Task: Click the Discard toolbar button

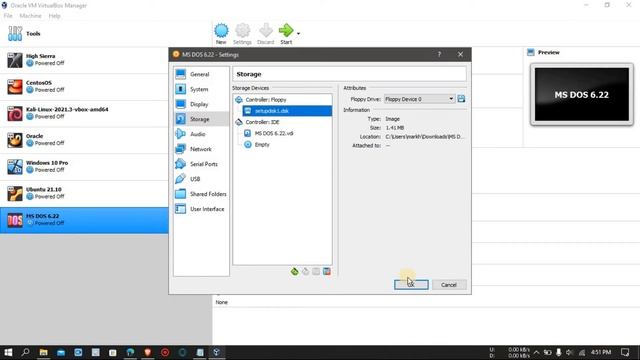Action: [266, 34]
